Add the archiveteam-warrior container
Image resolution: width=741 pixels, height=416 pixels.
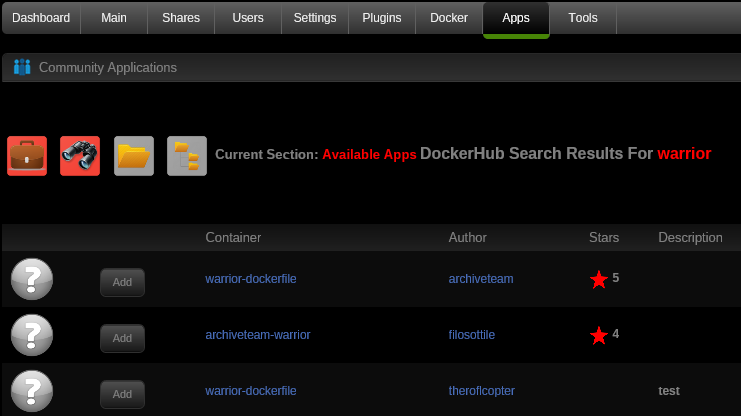pyautogui.click(x=122, y=338)
